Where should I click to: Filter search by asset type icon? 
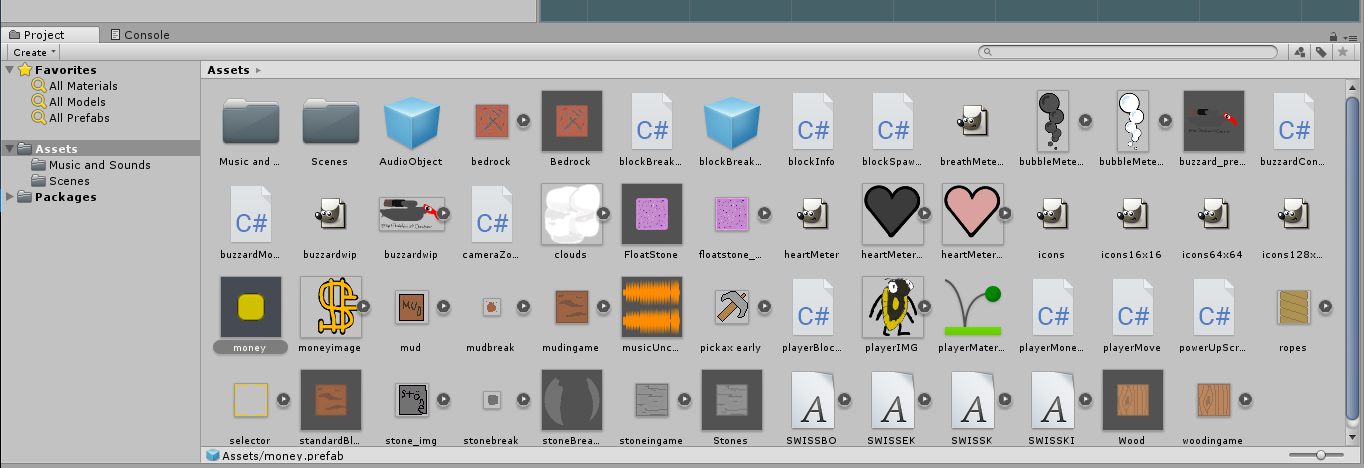[1299, 52]
